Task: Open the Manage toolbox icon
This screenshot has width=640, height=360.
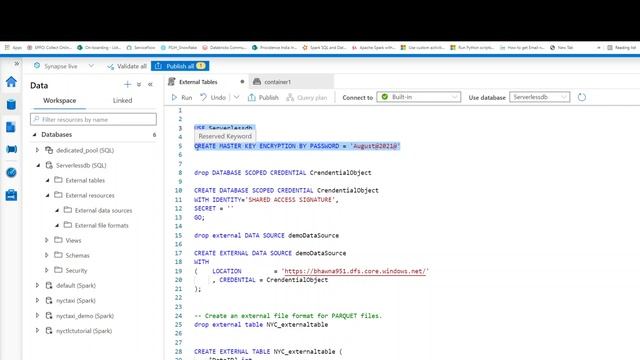Action: pos(11,195)
